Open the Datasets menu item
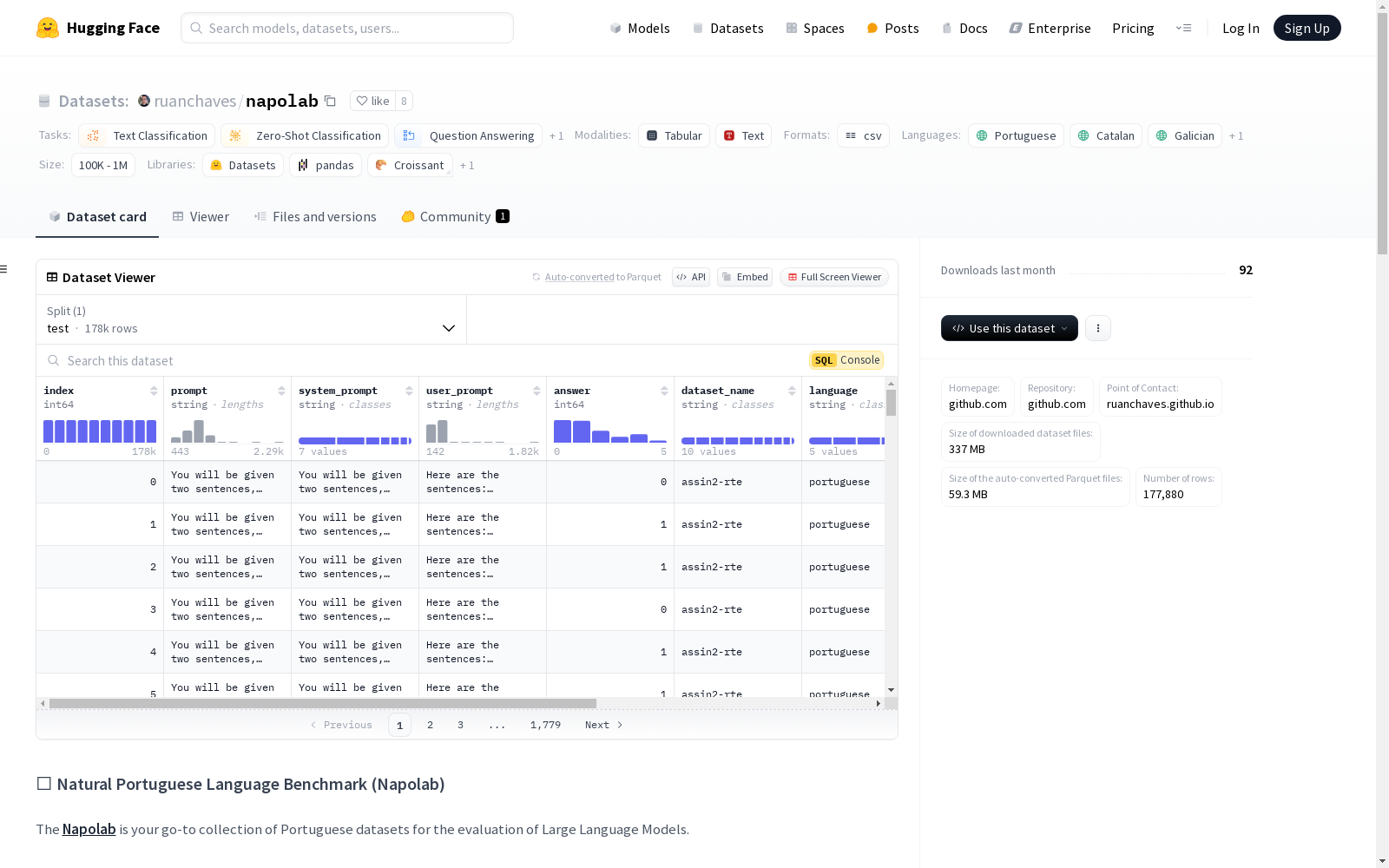Viewport: 1389px width, 868px height. [727, 28]
